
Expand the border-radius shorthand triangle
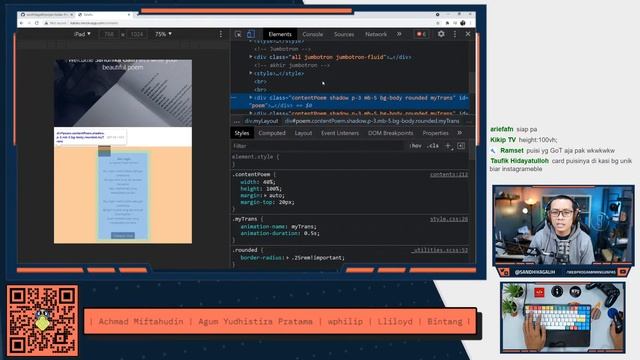coord(288,258)
